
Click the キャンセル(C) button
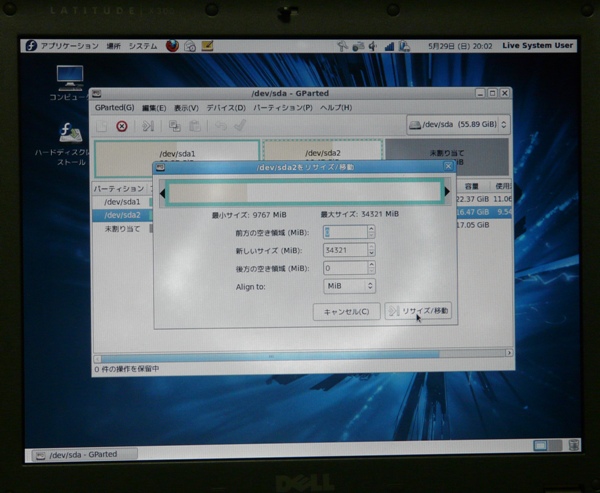click(x=346, y=311)
